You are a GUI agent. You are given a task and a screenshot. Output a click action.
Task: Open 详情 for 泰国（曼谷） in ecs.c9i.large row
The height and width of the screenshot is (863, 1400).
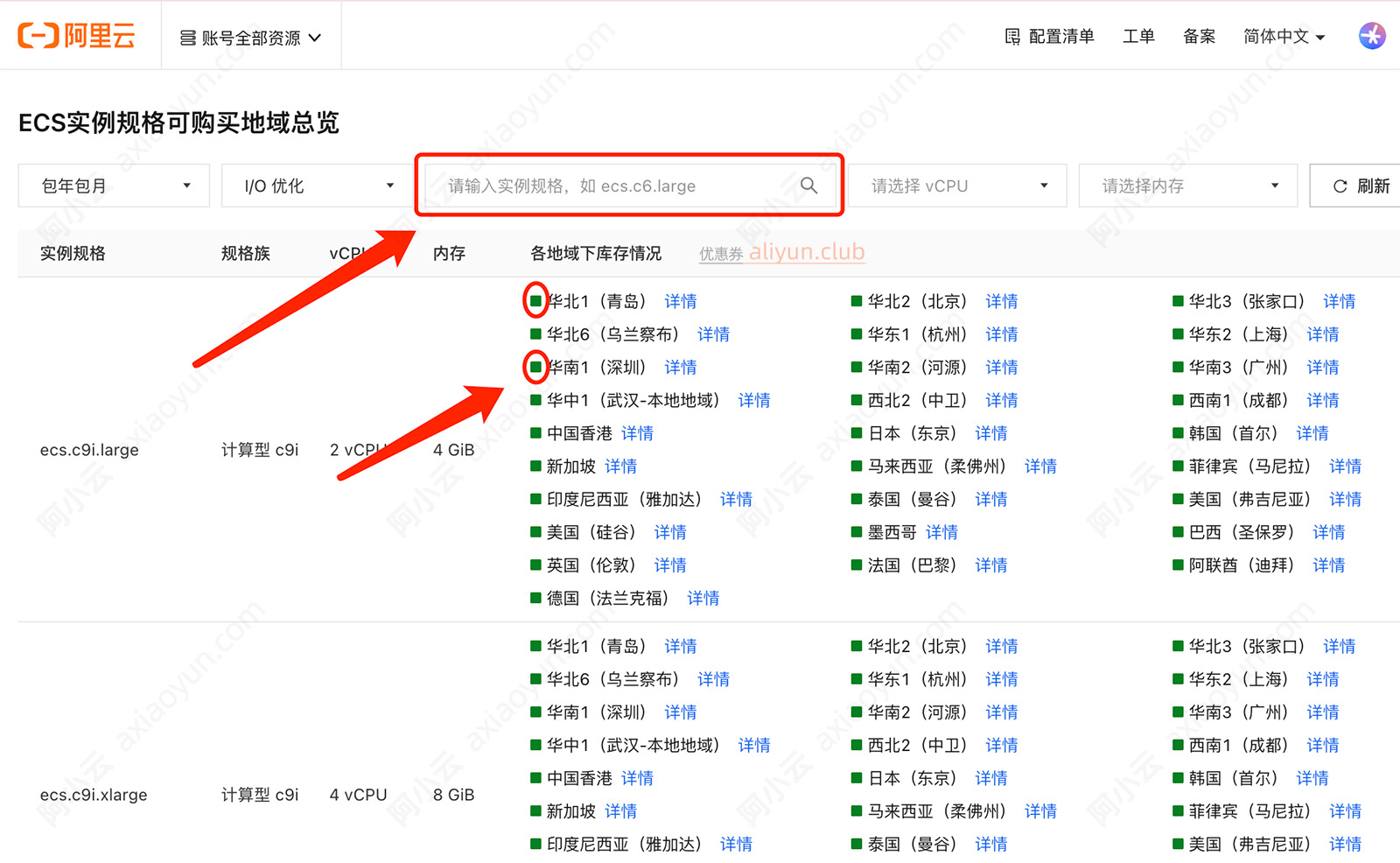pyautogui.click(x=991, y=499)
